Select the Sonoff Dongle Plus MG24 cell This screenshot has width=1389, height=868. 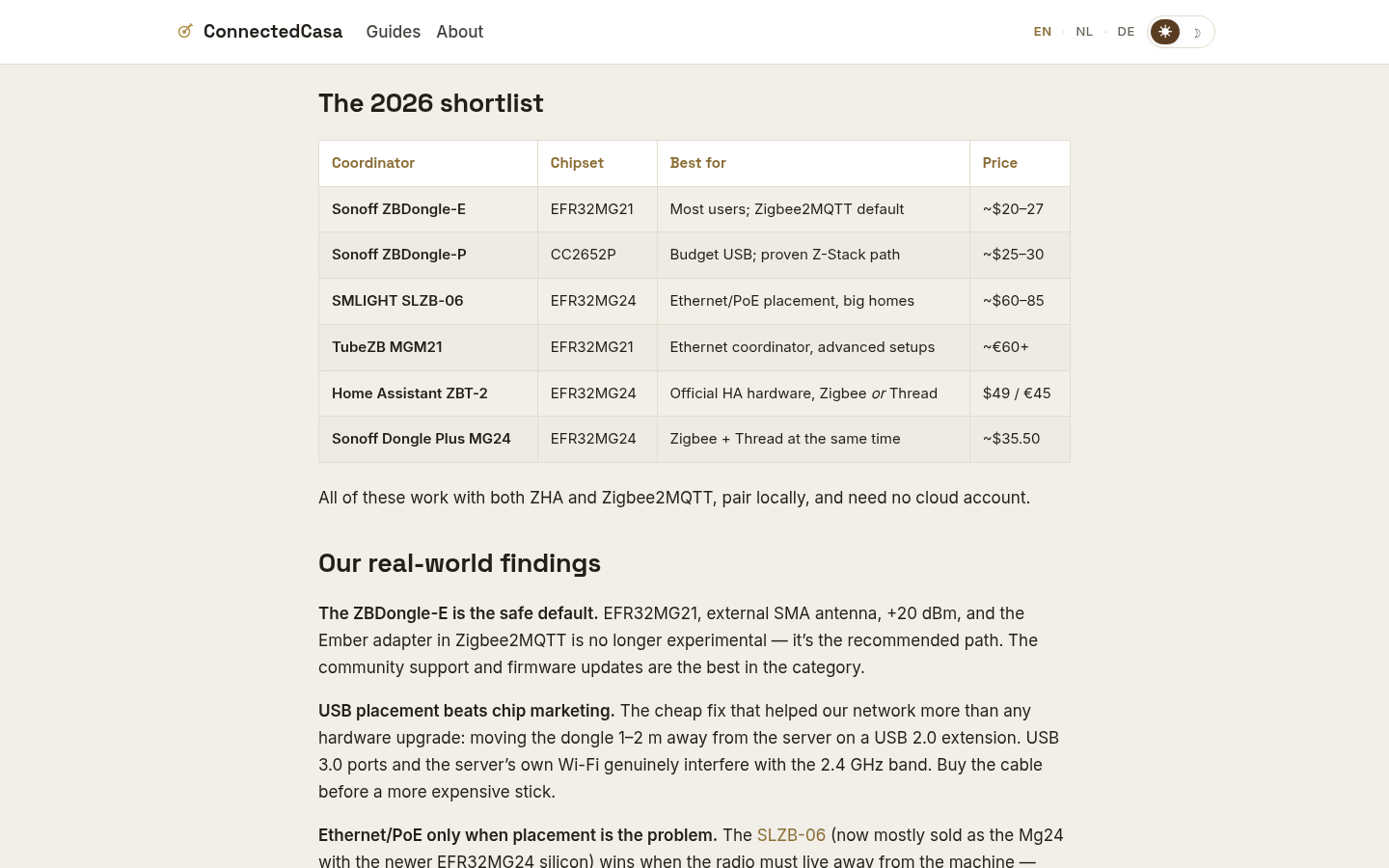[x=428, y=439]
